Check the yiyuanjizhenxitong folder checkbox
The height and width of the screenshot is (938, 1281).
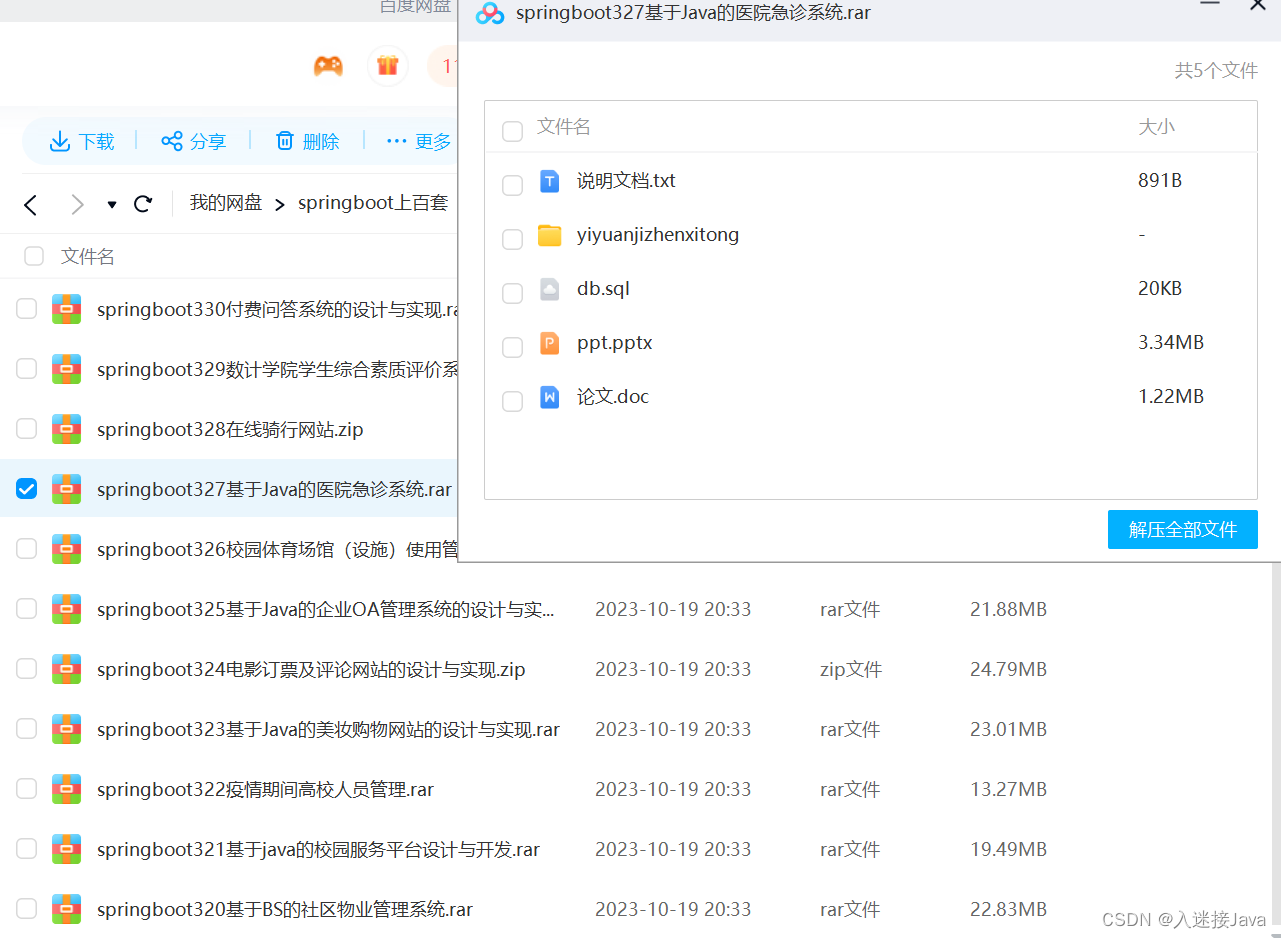pos(512,239)
